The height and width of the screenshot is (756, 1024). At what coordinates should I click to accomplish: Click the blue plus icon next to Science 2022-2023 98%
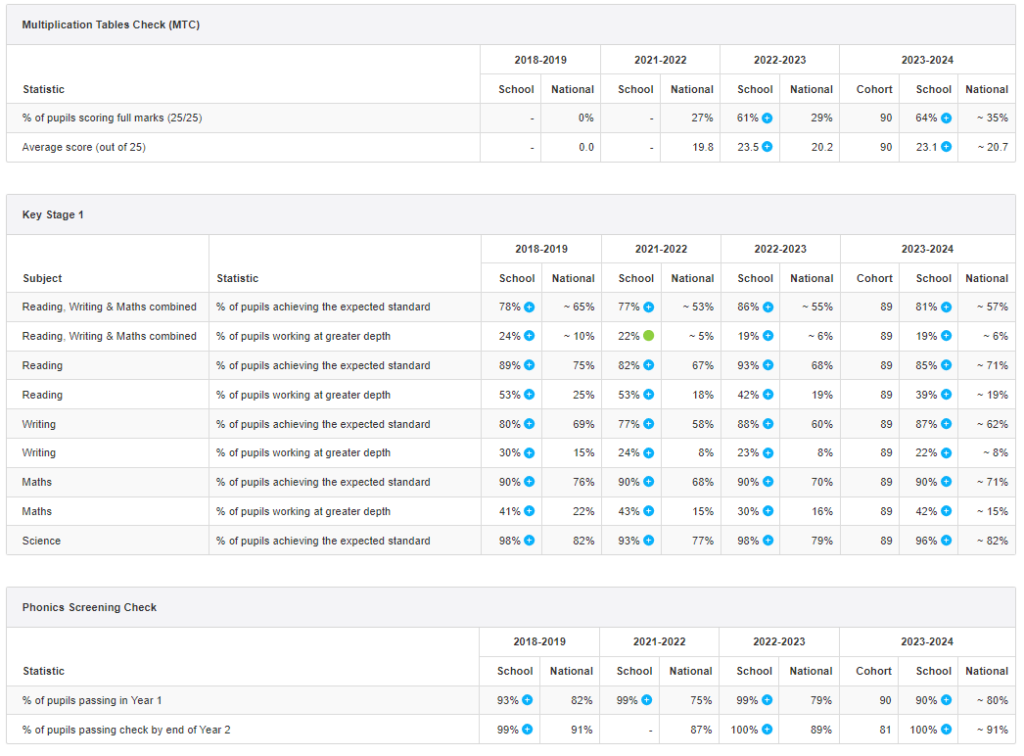(x=768, y=541)
